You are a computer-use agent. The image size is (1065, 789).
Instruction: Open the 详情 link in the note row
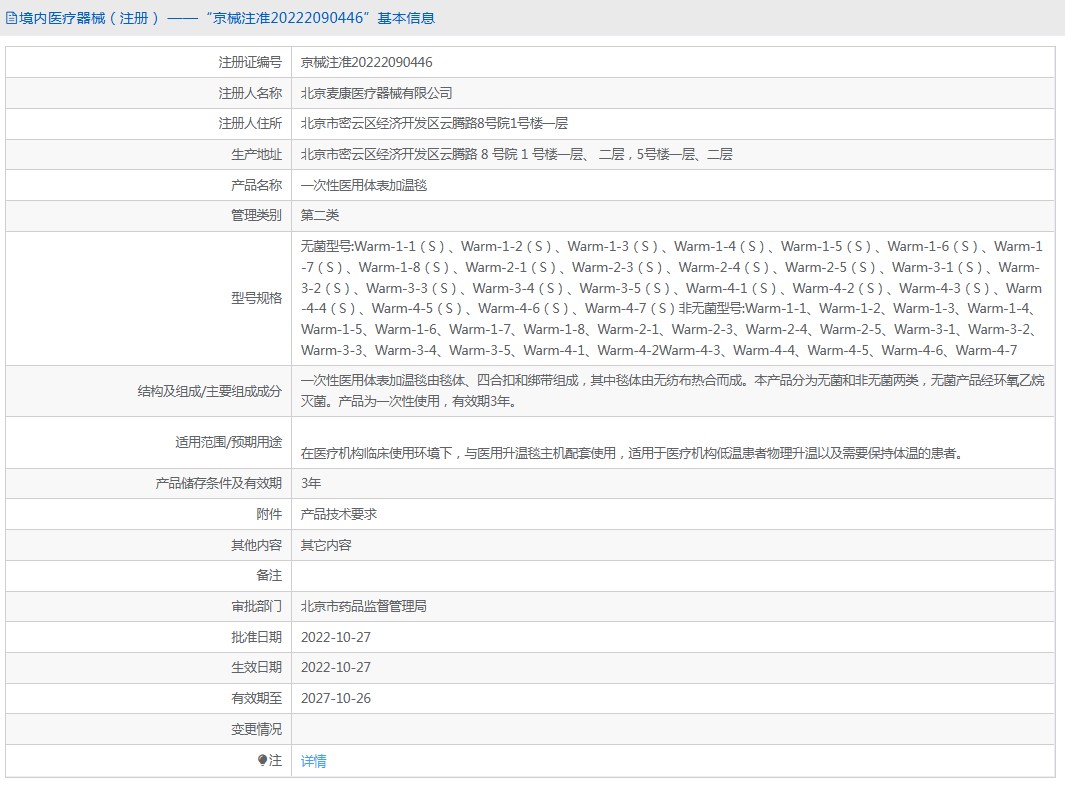[x=313, y=761]
